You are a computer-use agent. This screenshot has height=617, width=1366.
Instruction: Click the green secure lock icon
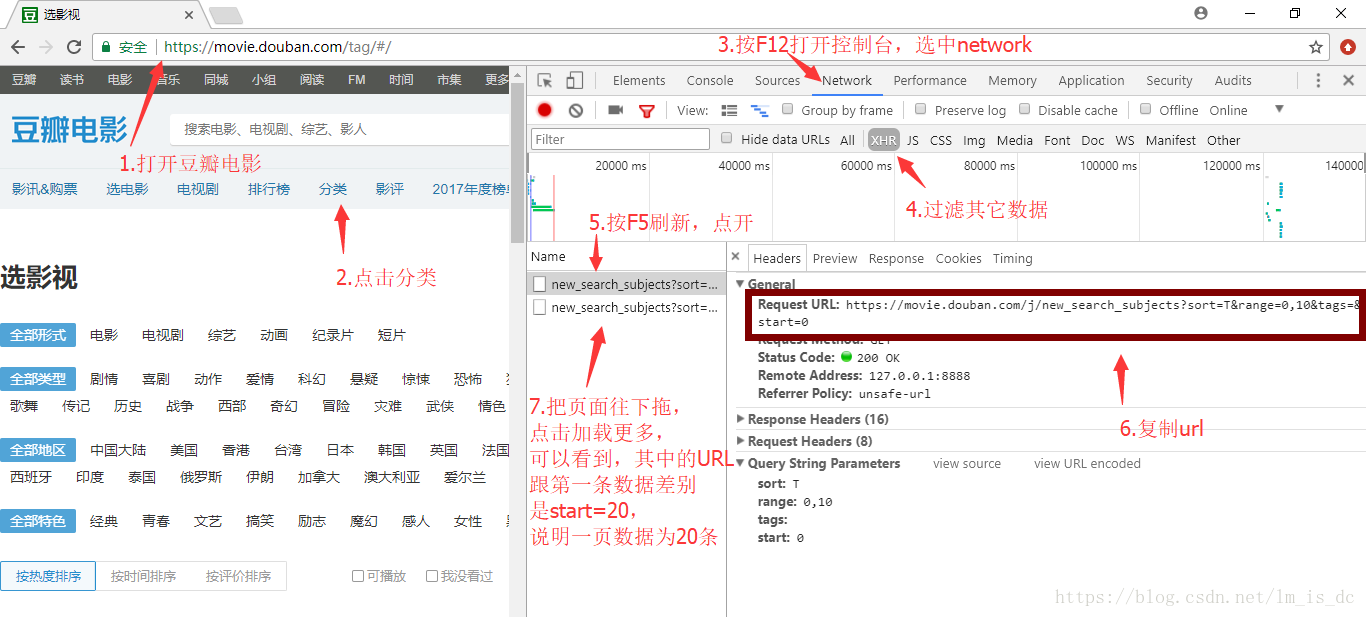click(106, 47)
